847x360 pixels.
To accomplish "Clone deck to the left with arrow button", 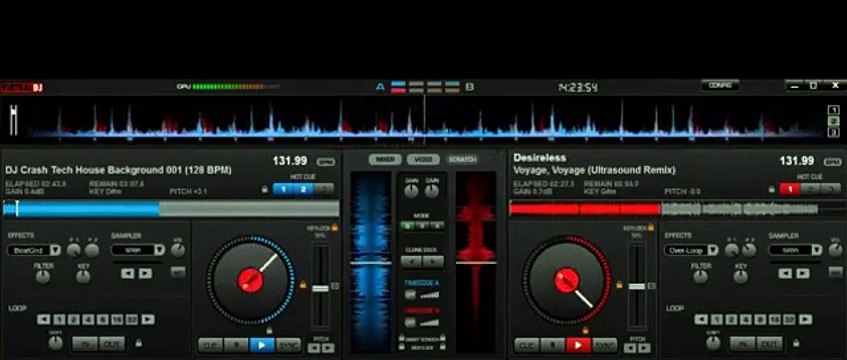I will 412,262.
